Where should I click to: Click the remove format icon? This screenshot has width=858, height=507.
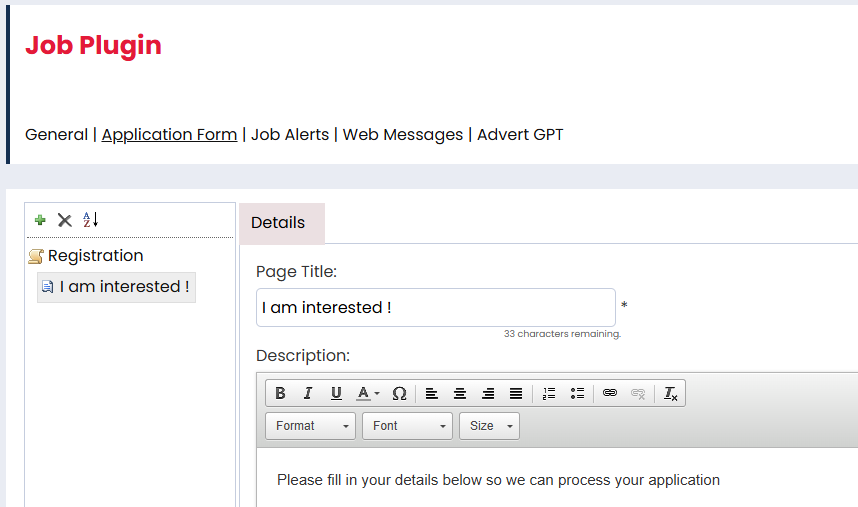tap(671, 394)
